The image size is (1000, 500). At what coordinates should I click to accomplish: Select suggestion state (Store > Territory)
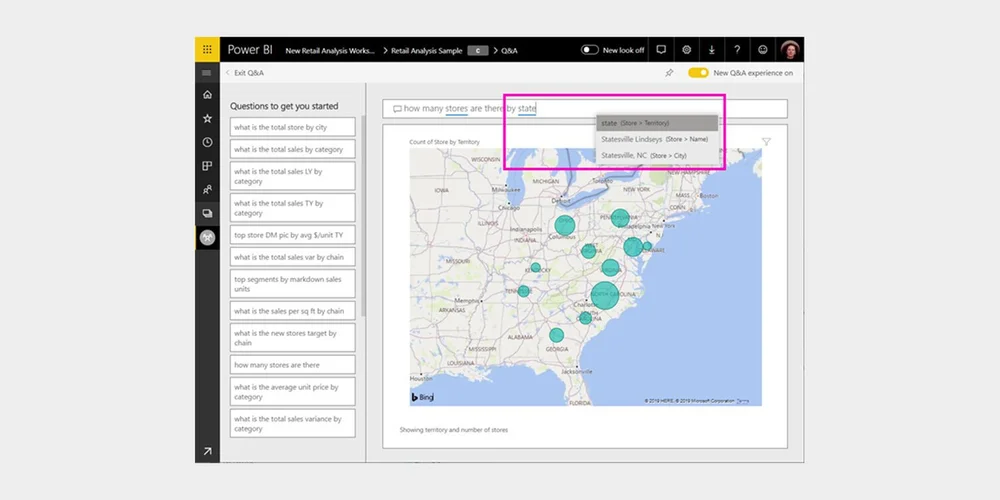(657, 122)
